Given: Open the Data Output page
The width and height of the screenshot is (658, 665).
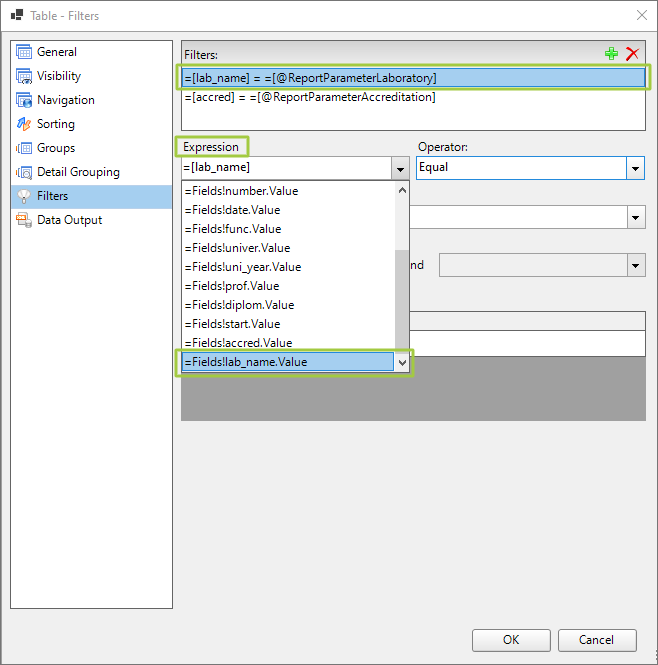Looking at the screenshot, I should click(69, 220).
